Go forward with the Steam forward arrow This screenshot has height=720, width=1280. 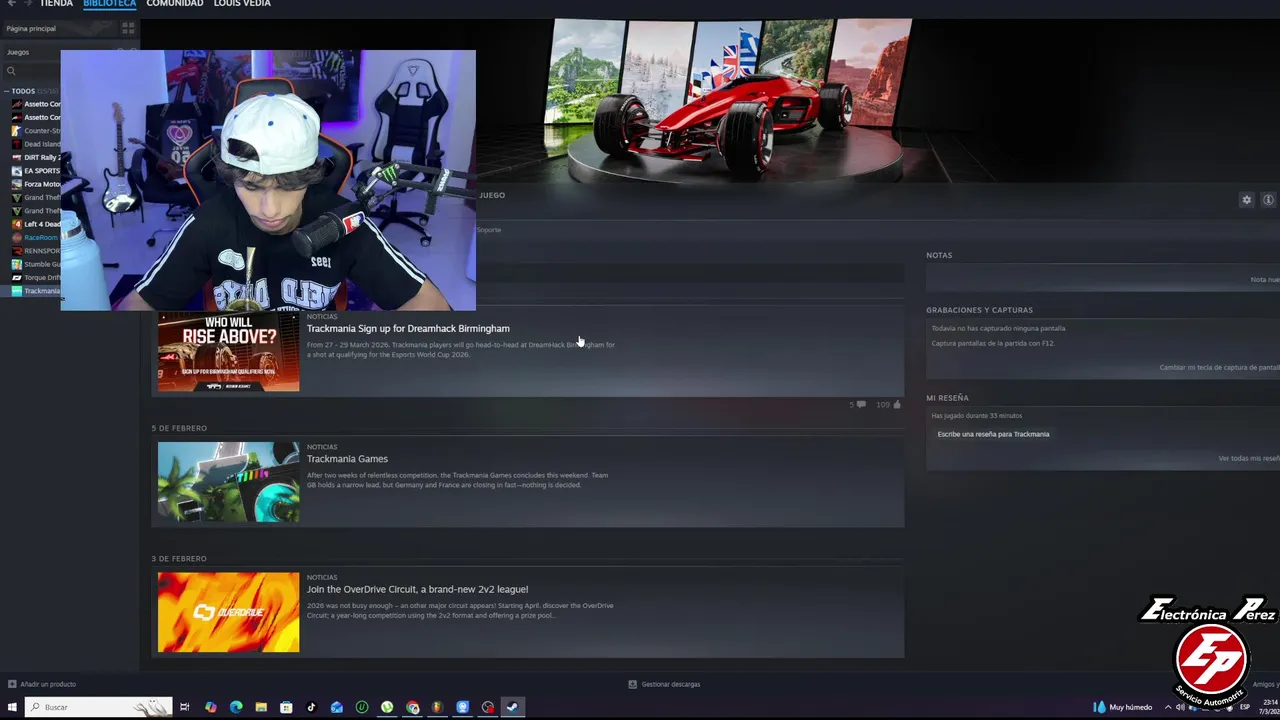[27, 3]
